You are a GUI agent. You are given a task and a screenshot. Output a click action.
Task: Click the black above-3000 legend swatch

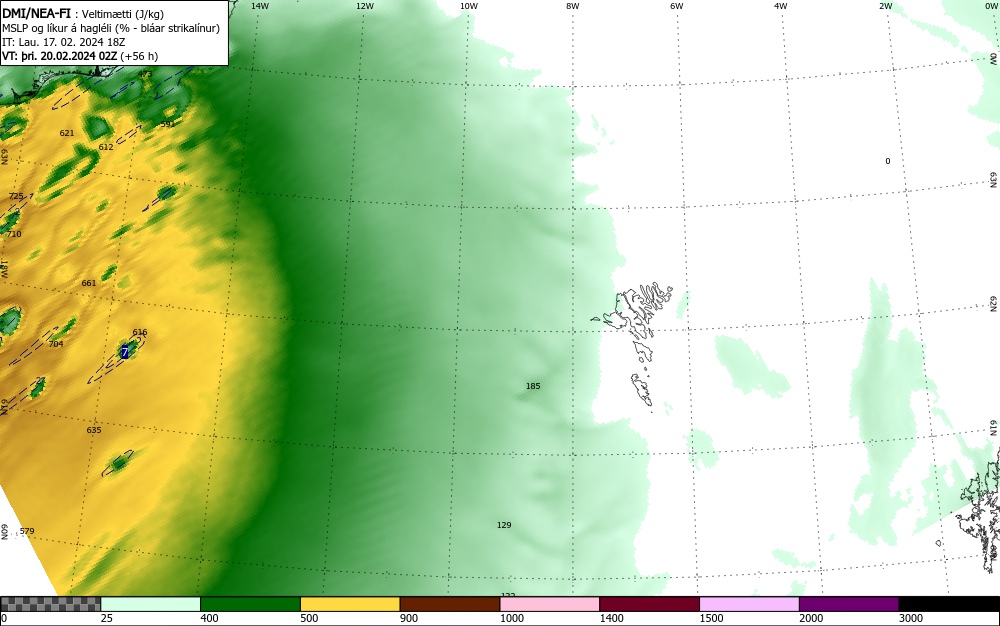pyautogui.click(x=949, y=604)
